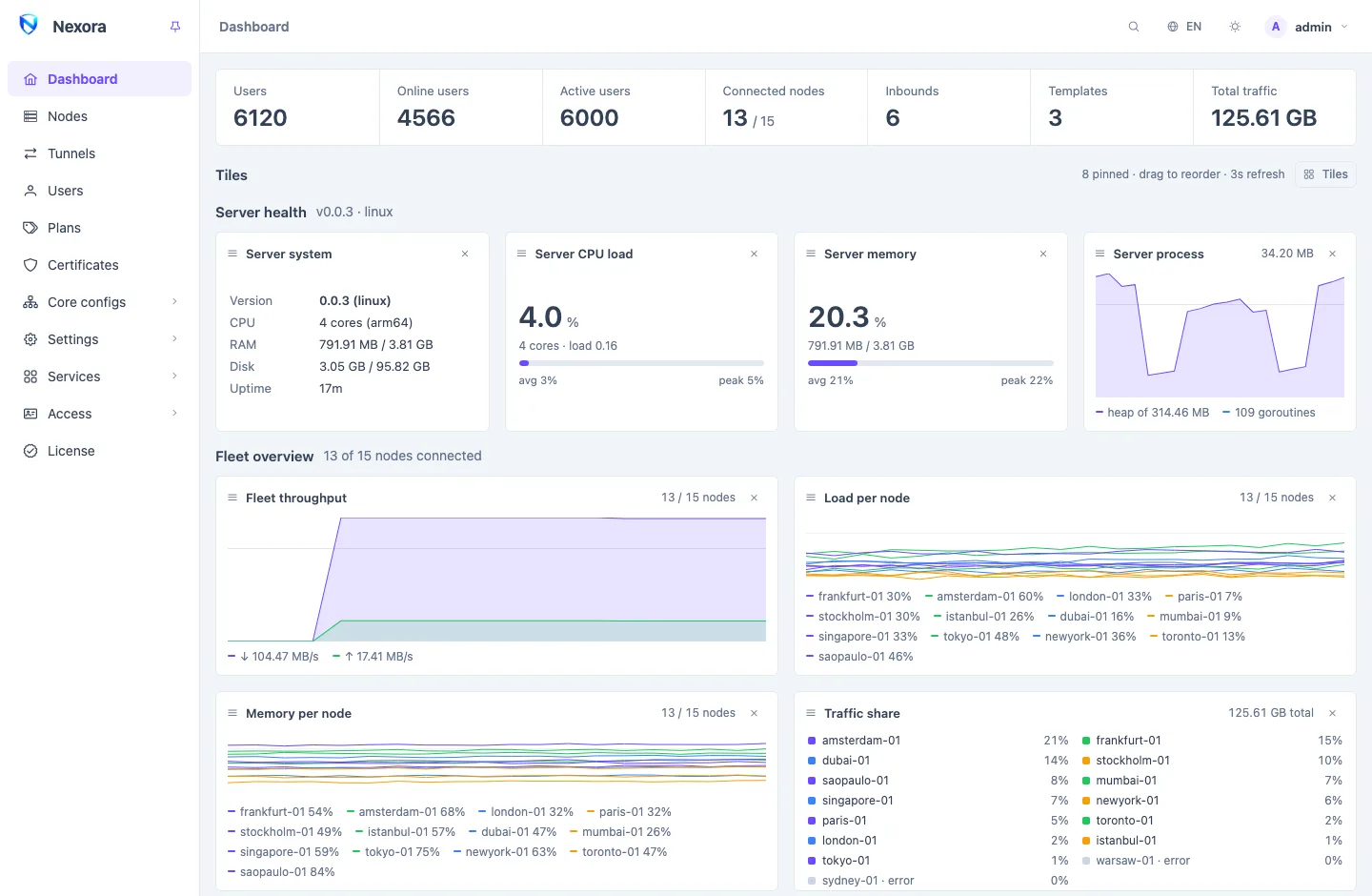Open the Tunnels page
The height and width of the screenshot is (896, 1372).
99,153
